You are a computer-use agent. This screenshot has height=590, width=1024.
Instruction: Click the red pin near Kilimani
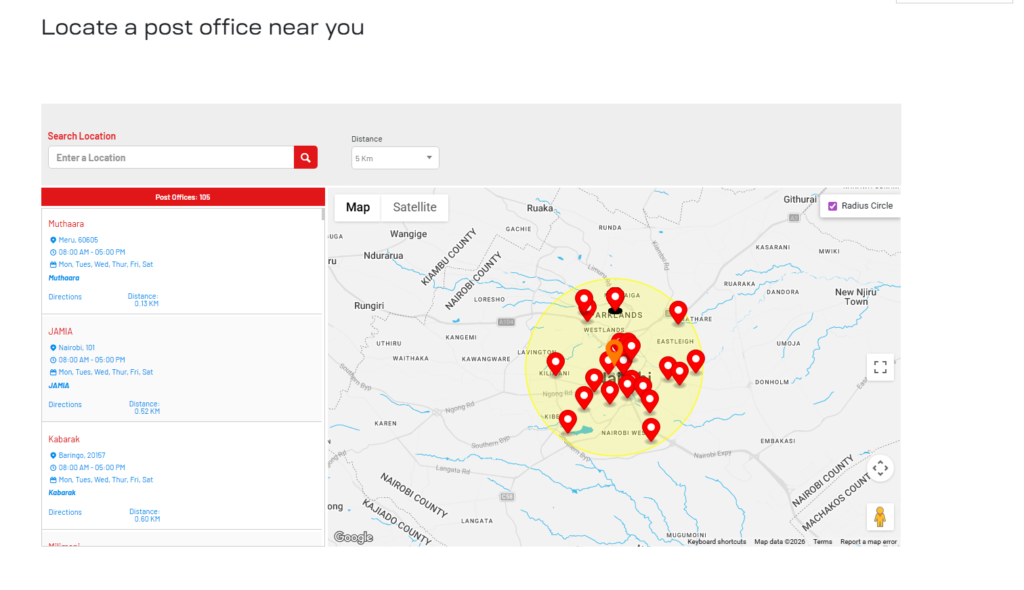pyautogui.click(x=555, y=363)
